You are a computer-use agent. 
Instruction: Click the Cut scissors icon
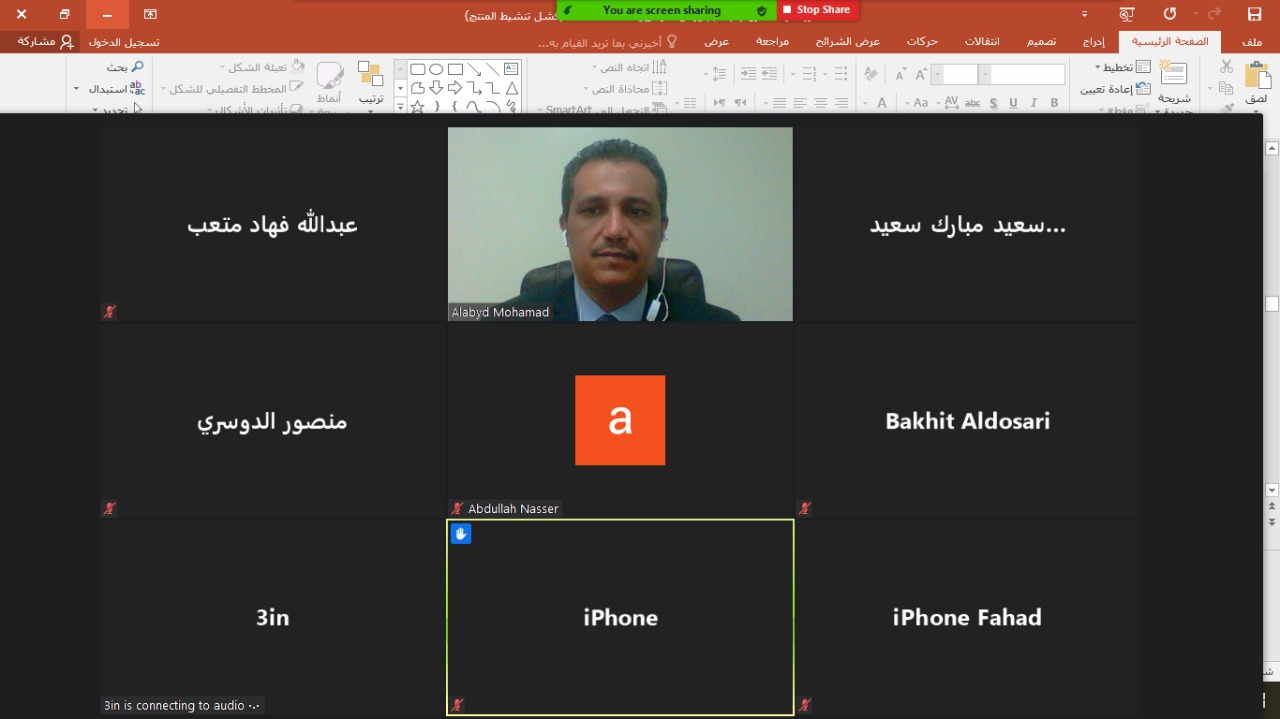(1226, 67)
